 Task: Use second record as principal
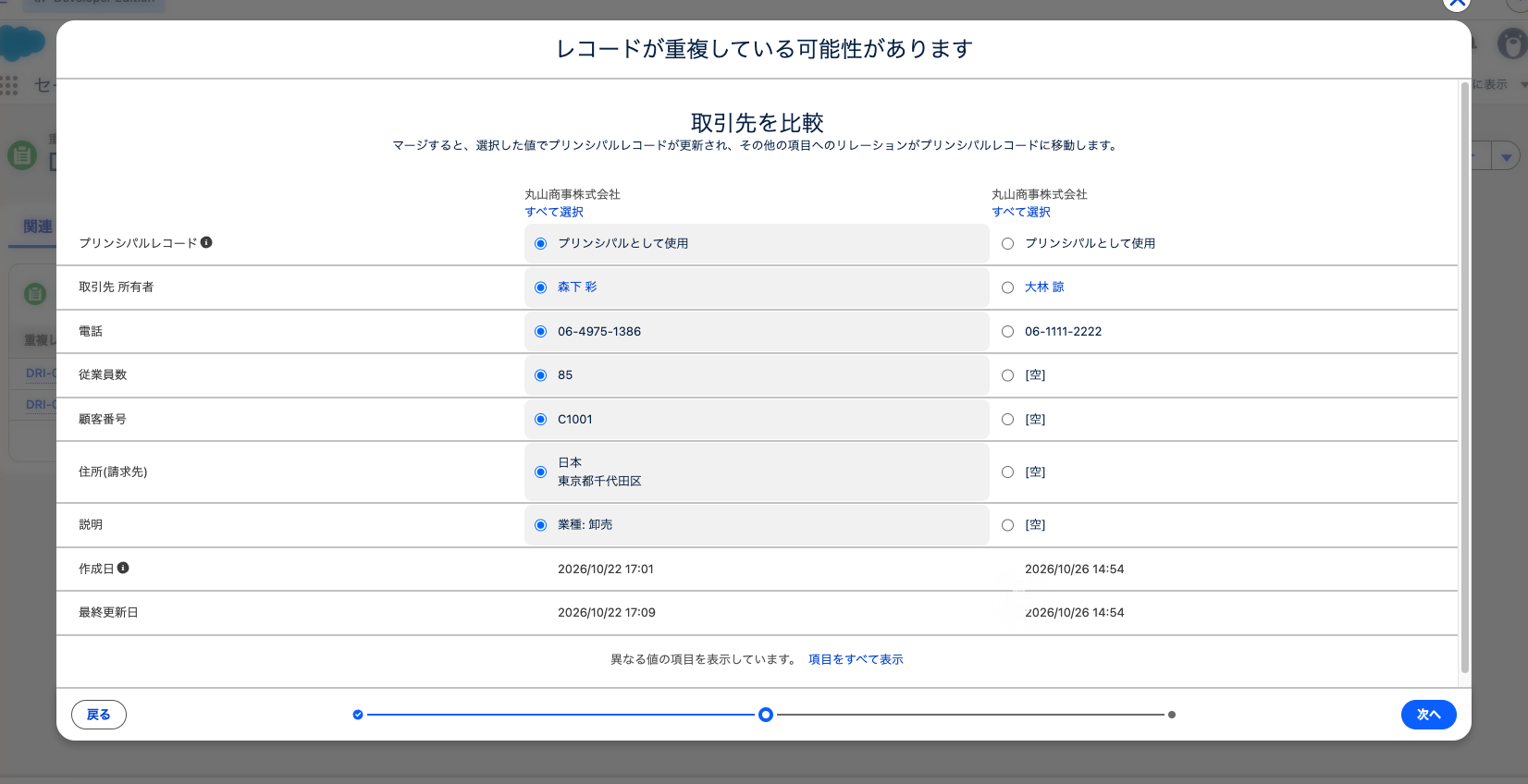coord(1008,244)
